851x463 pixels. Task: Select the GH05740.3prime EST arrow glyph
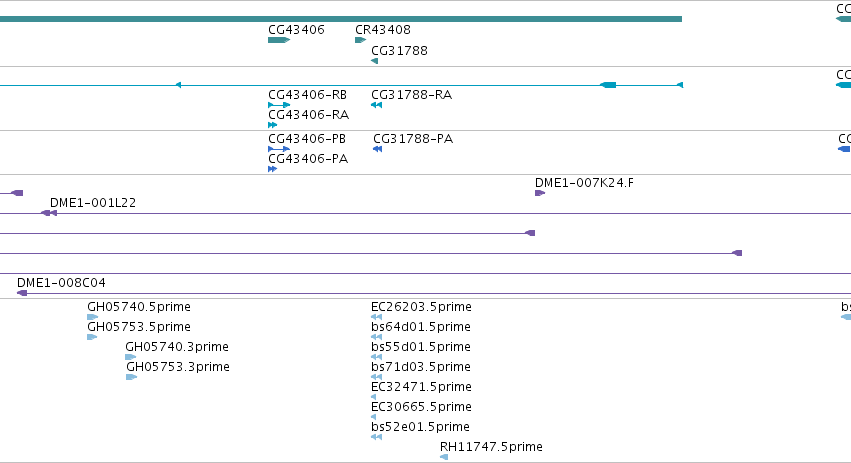(131, 357)
